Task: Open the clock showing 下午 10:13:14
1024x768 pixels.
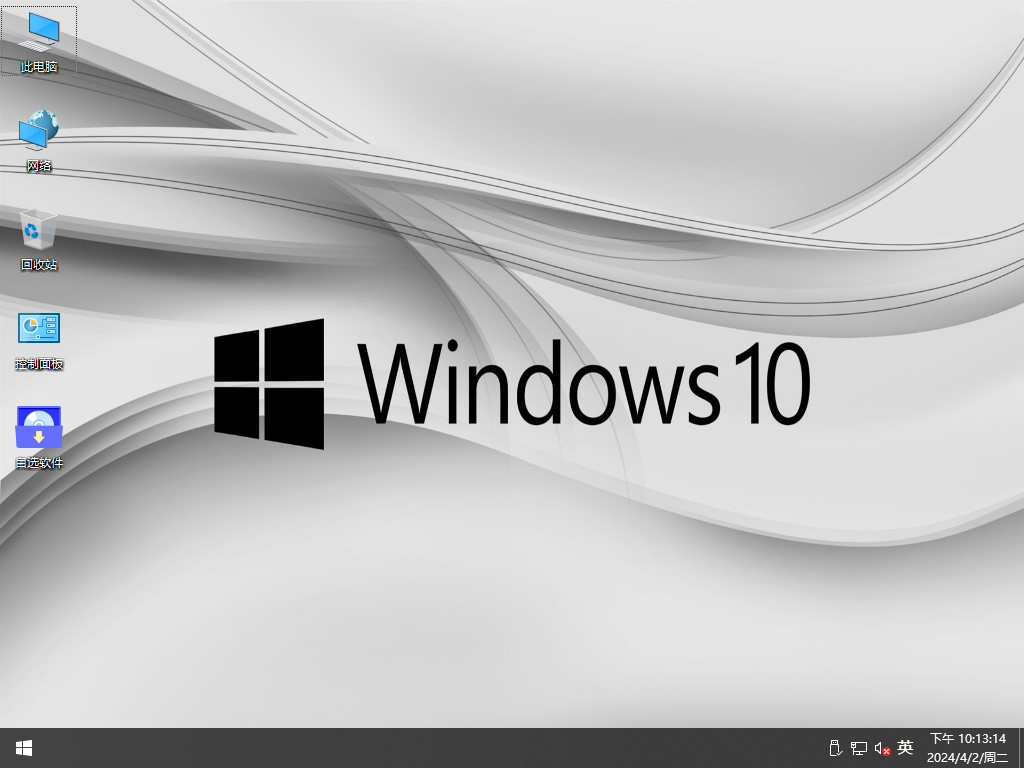Action: pyautogui.click(x=967, y=739)
